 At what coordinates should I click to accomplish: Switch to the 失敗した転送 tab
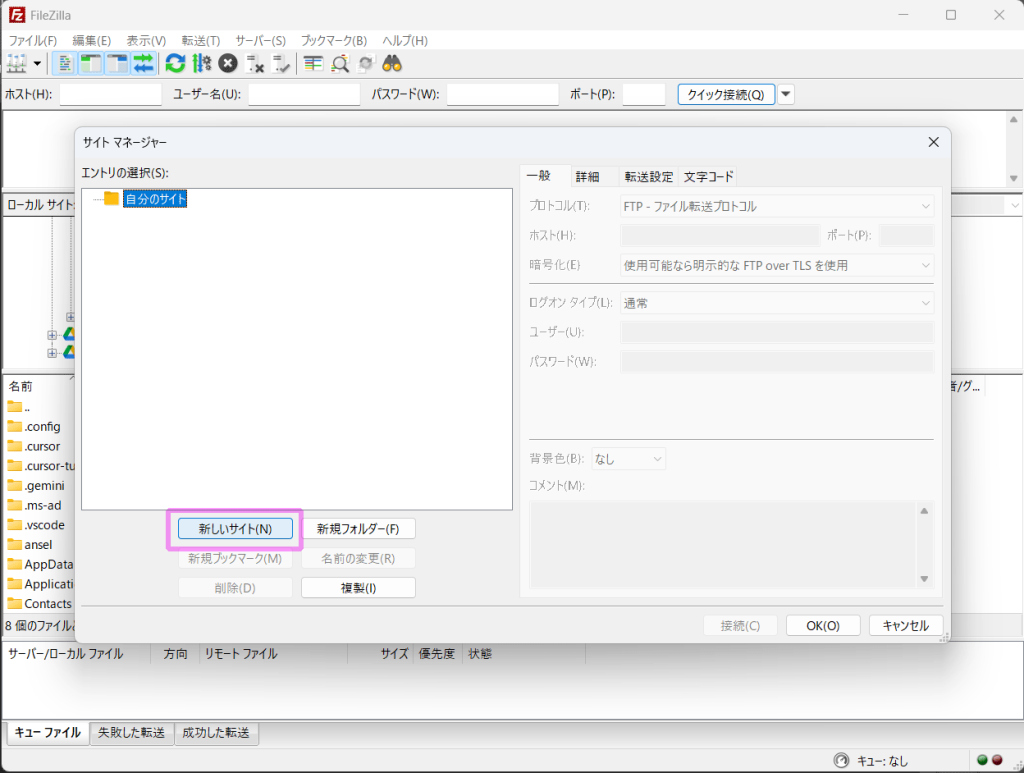pos(131,733)
